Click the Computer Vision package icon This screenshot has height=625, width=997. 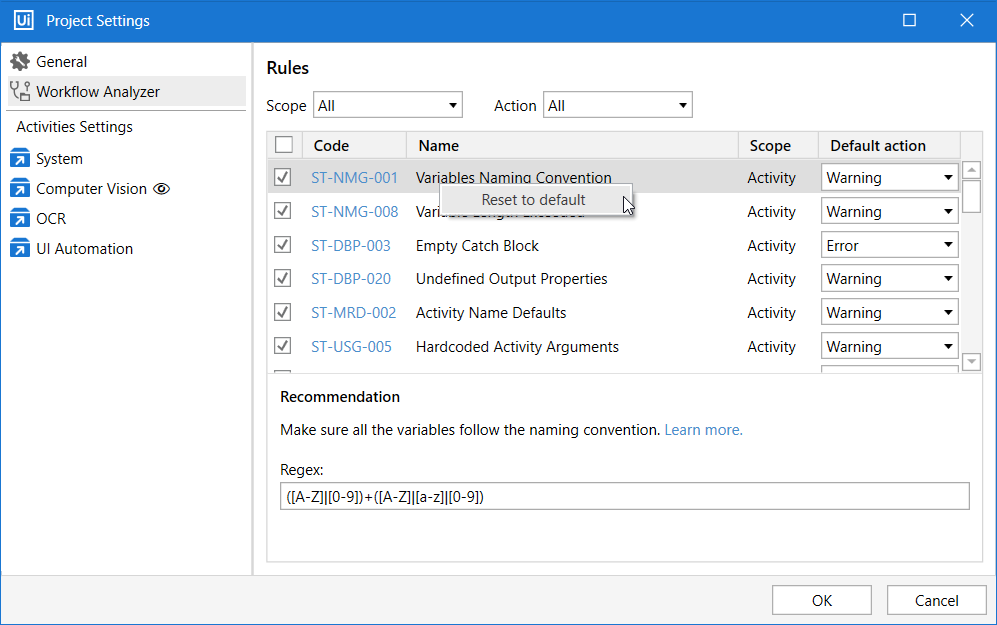pyautogui.click(x=20, y=189)
